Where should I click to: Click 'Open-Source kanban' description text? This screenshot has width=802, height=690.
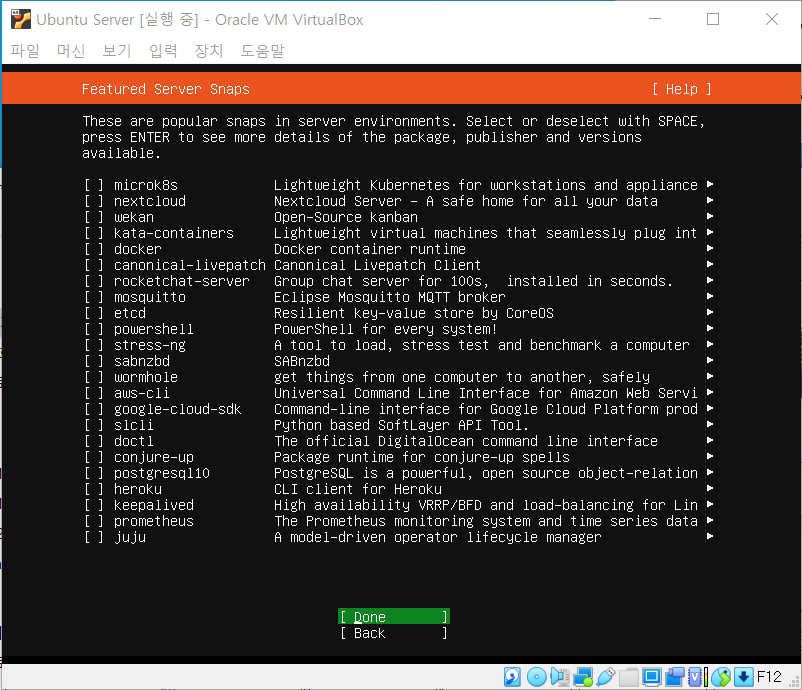point(346,217)
